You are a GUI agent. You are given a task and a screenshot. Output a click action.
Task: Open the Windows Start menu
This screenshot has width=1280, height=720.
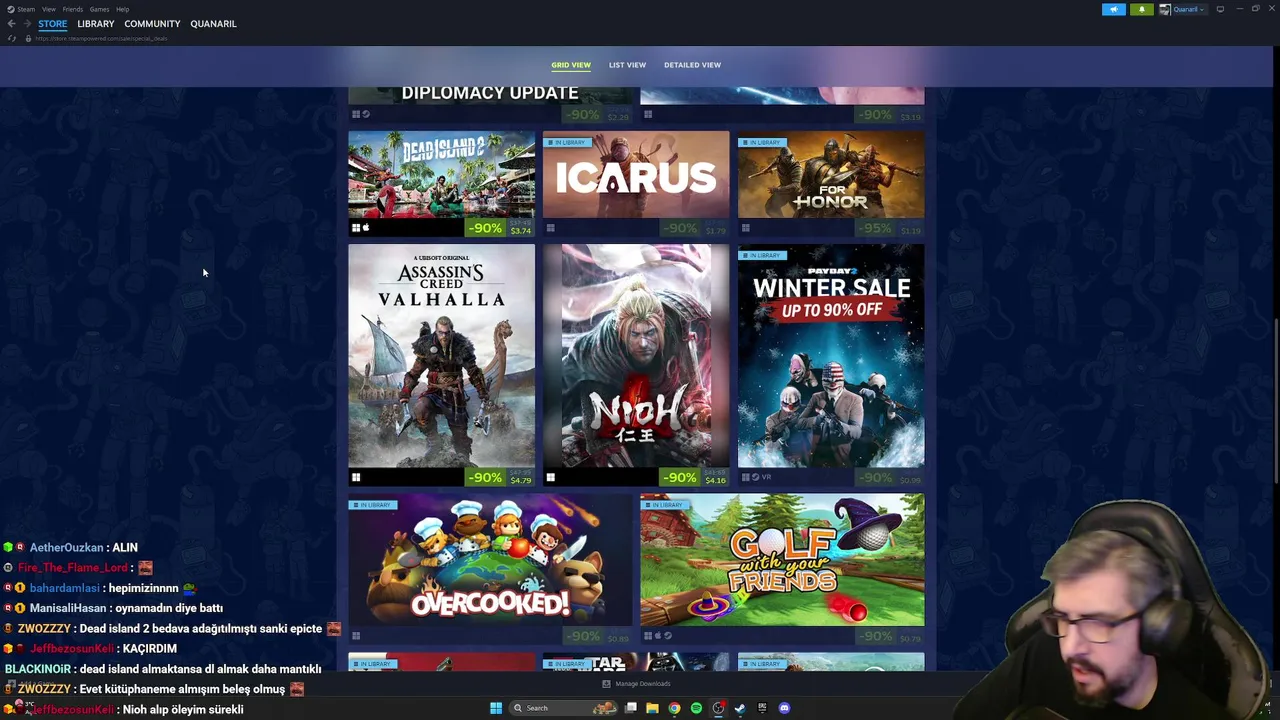click(496, 708)
